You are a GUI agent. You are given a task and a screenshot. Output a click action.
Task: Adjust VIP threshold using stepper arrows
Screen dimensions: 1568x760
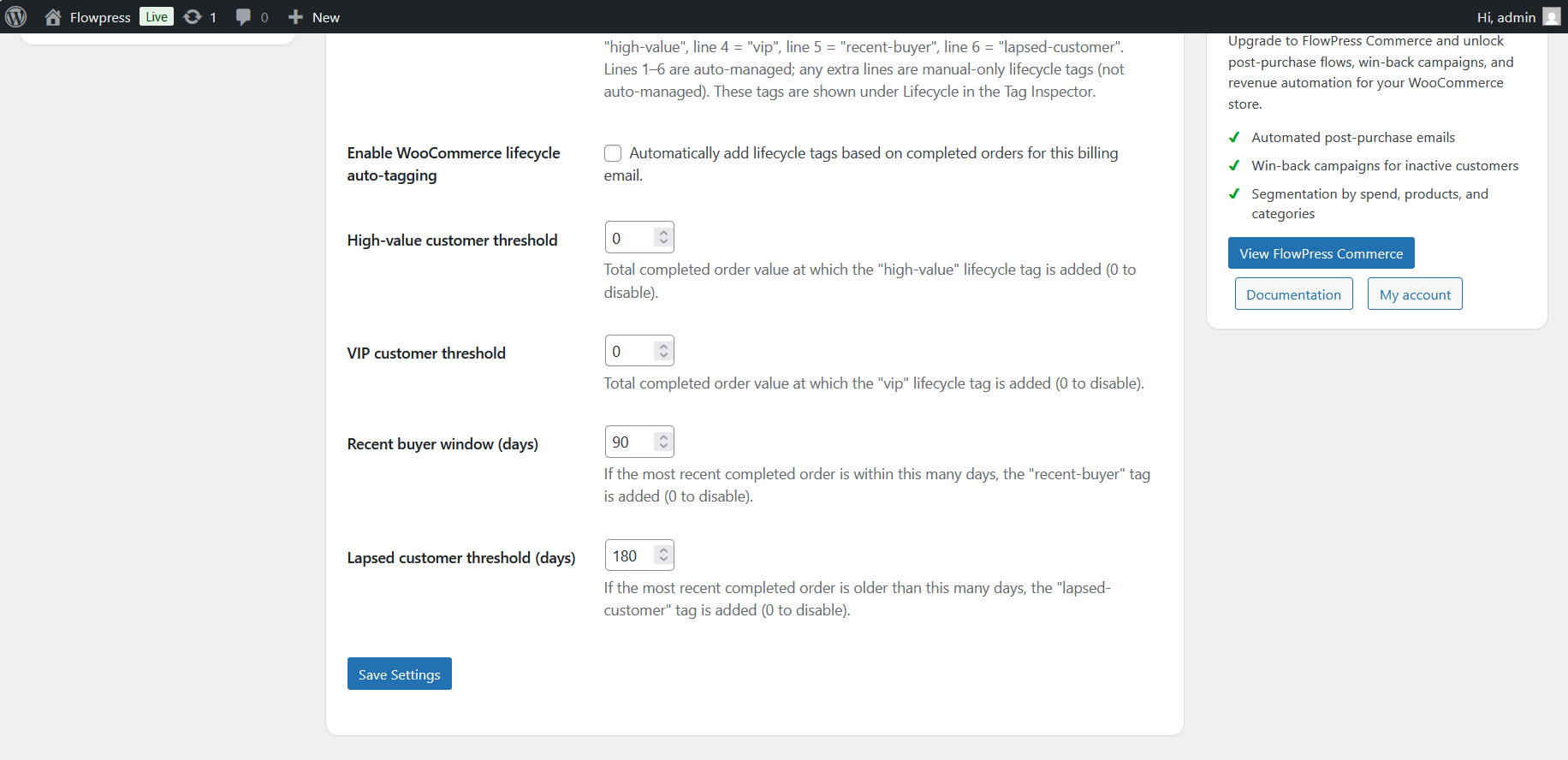click(x=663, y=351)
